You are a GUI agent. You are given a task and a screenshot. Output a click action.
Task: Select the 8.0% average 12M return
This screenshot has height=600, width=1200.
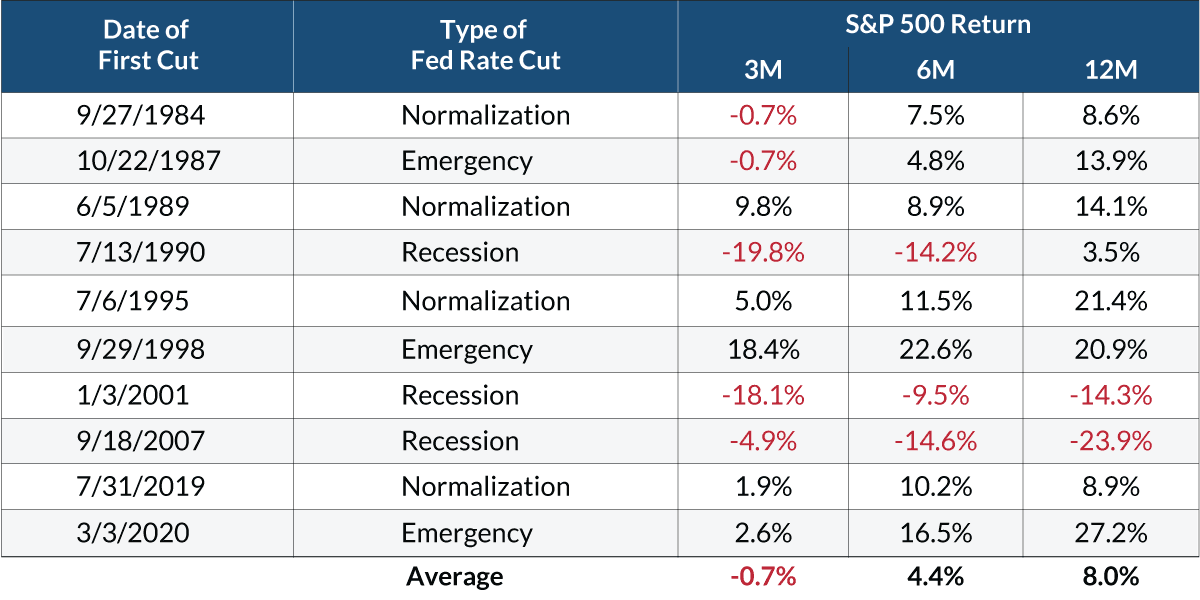point(1110,577)
